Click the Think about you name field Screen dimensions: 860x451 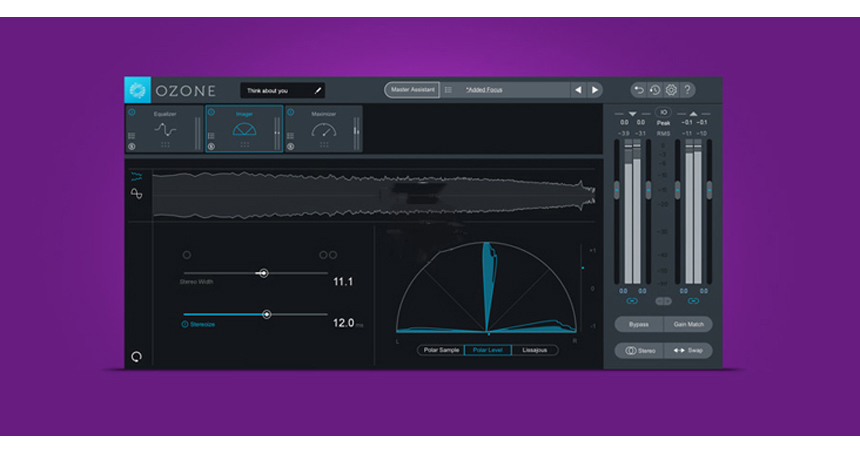pos(282,91)
